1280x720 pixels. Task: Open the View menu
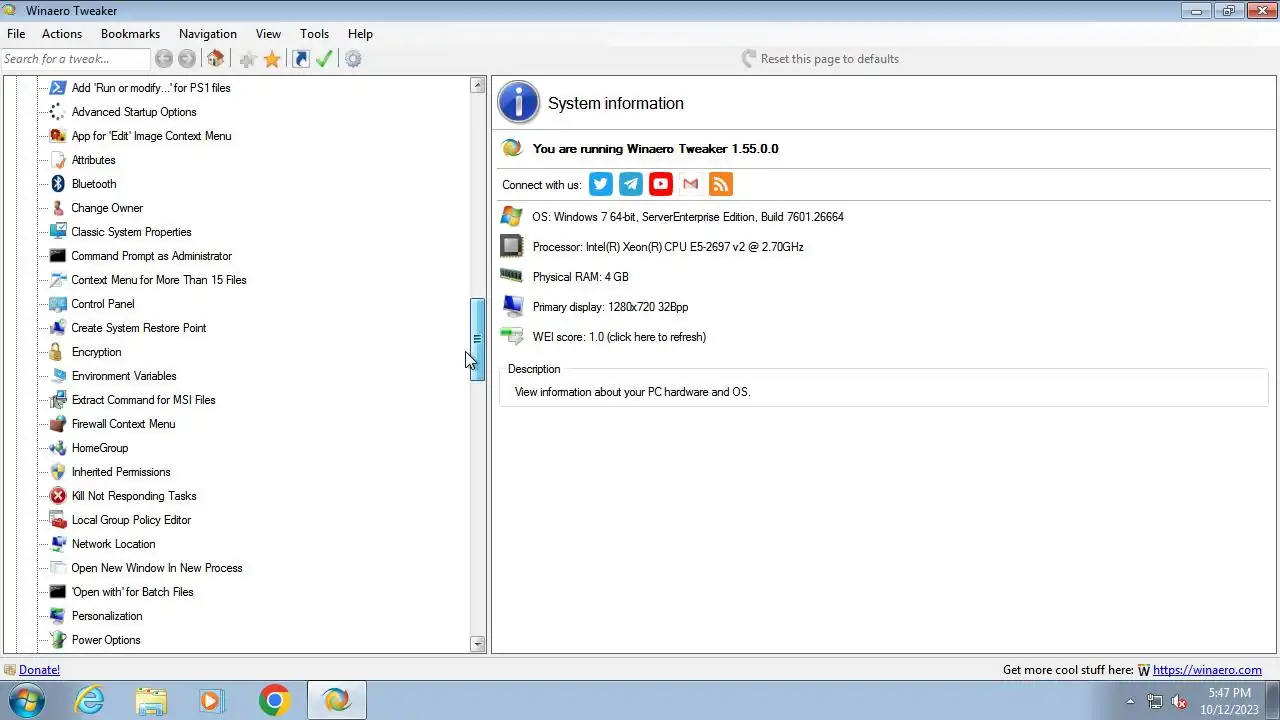(x=268, y=34)
